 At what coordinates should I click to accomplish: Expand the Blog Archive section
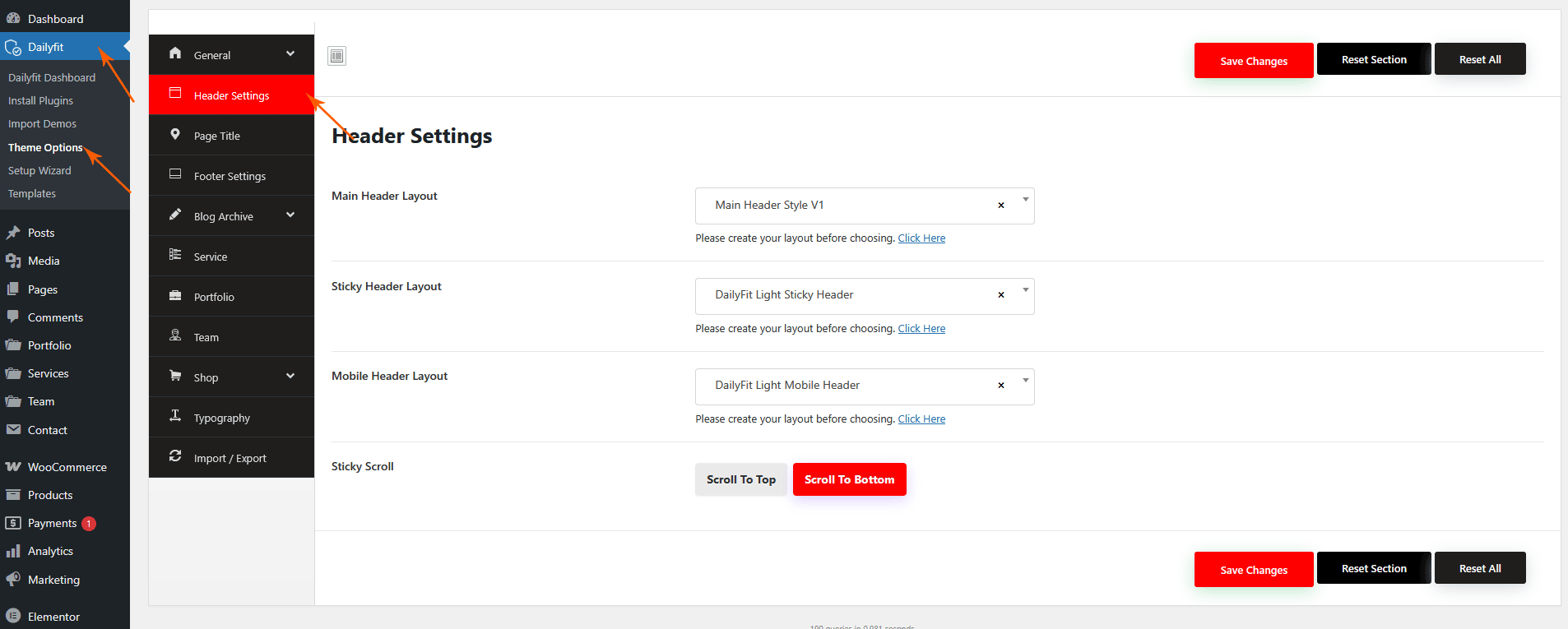290,215
